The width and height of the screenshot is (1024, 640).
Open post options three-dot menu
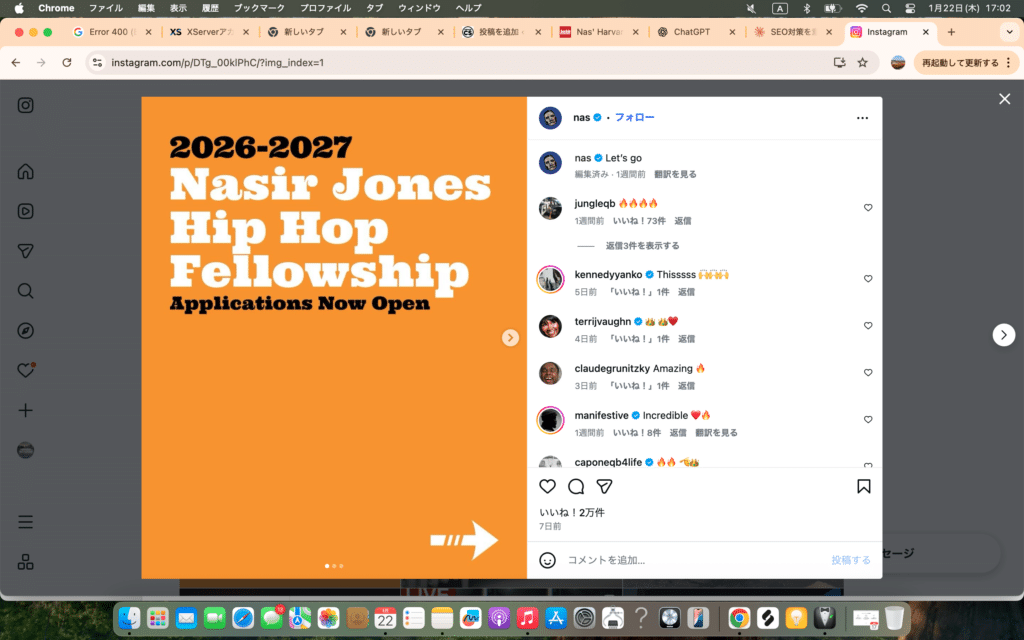click(862, 118)
